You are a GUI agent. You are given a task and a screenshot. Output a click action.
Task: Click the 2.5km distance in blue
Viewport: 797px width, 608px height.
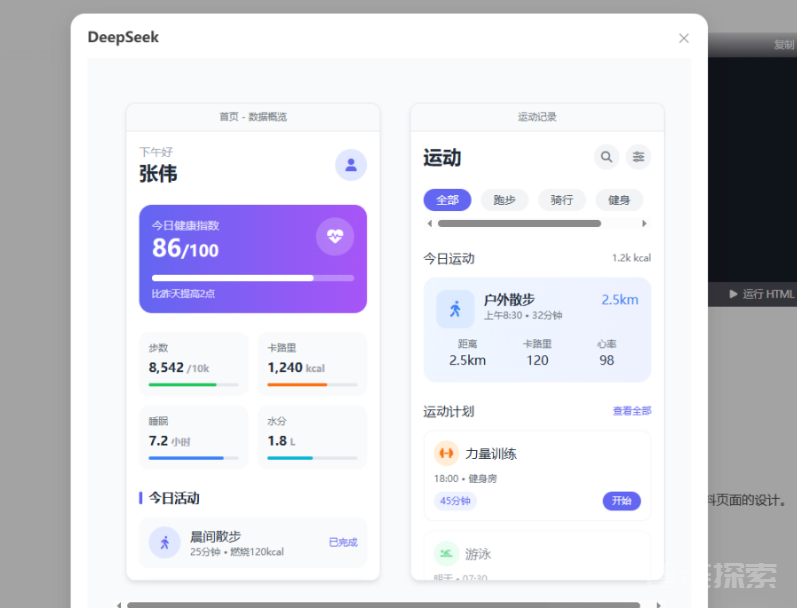coord(620,299)
